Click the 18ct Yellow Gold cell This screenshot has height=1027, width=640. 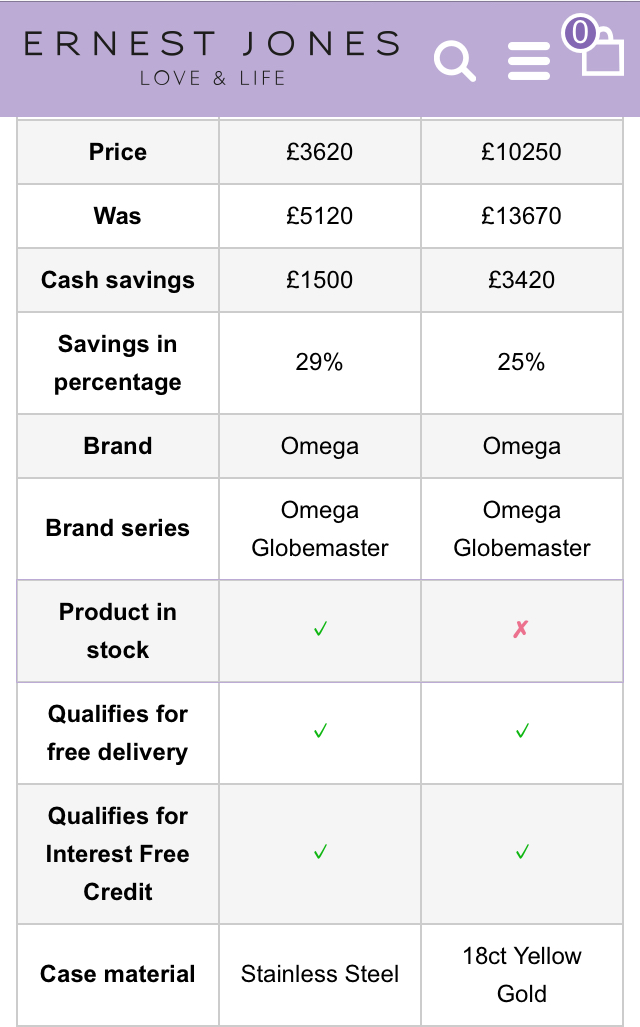point(521,974)
